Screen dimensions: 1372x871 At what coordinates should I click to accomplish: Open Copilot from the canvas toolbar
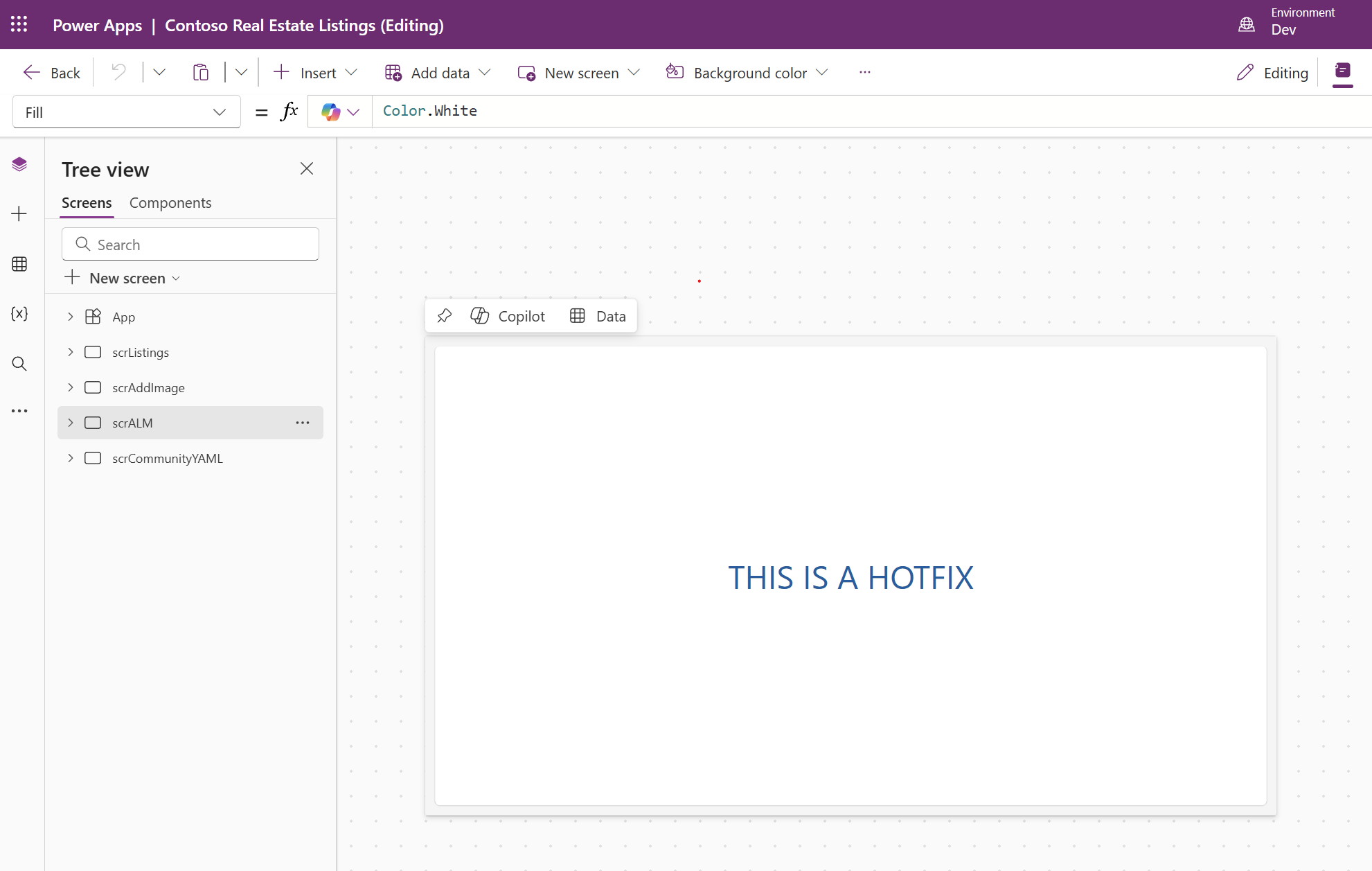pyautogui.click(x=508, y=315)
